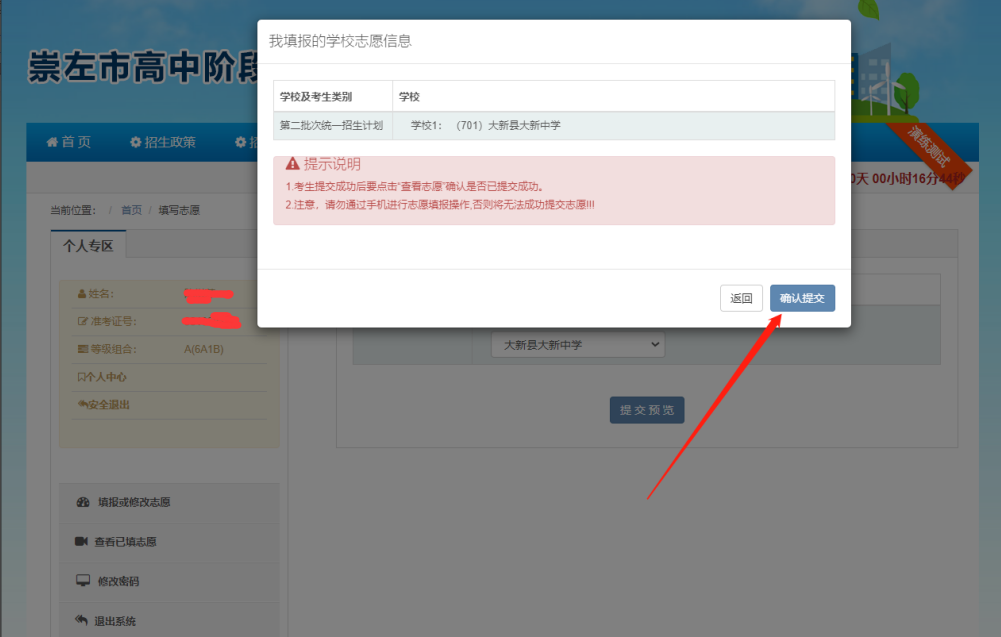Click dashboard icon next to 填报或修改志愿

[x=82, y=502]
